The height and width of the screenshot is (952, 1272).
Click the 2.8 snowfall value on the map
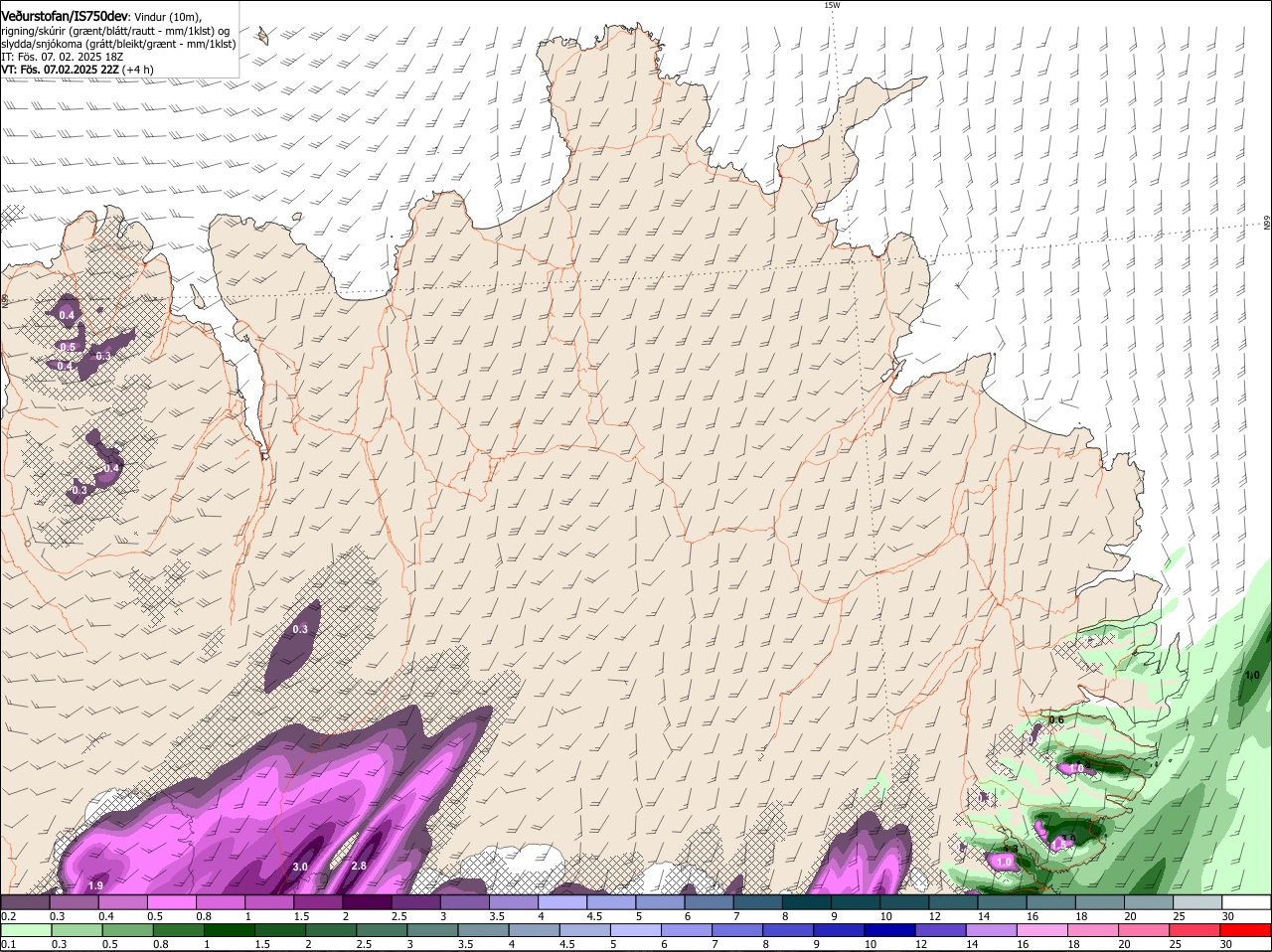click(359, 866)
